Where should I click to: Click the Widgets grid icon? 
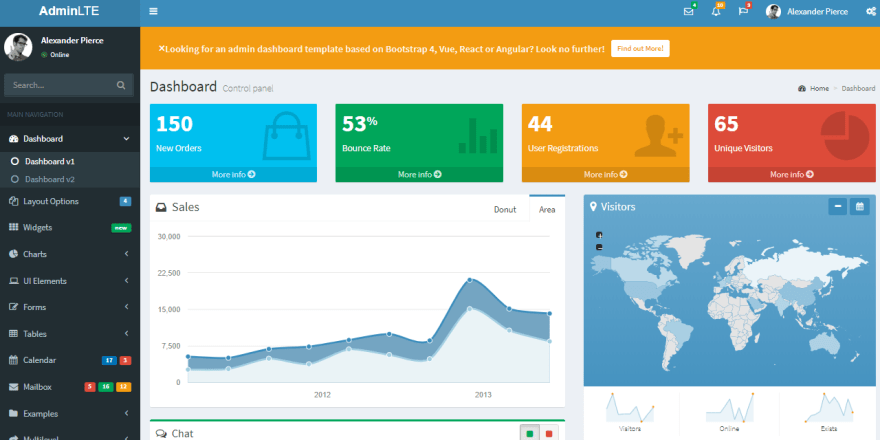(13, 227)
